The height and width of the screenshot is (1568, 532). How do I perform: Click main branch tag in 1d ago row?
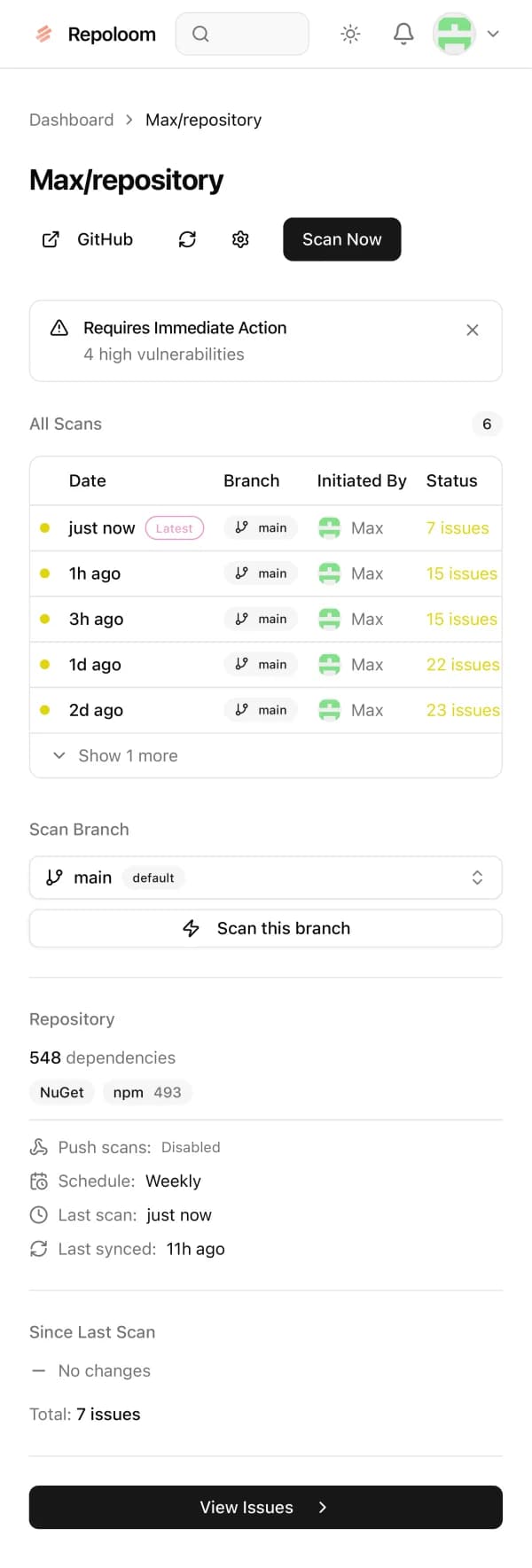[261, 664]
